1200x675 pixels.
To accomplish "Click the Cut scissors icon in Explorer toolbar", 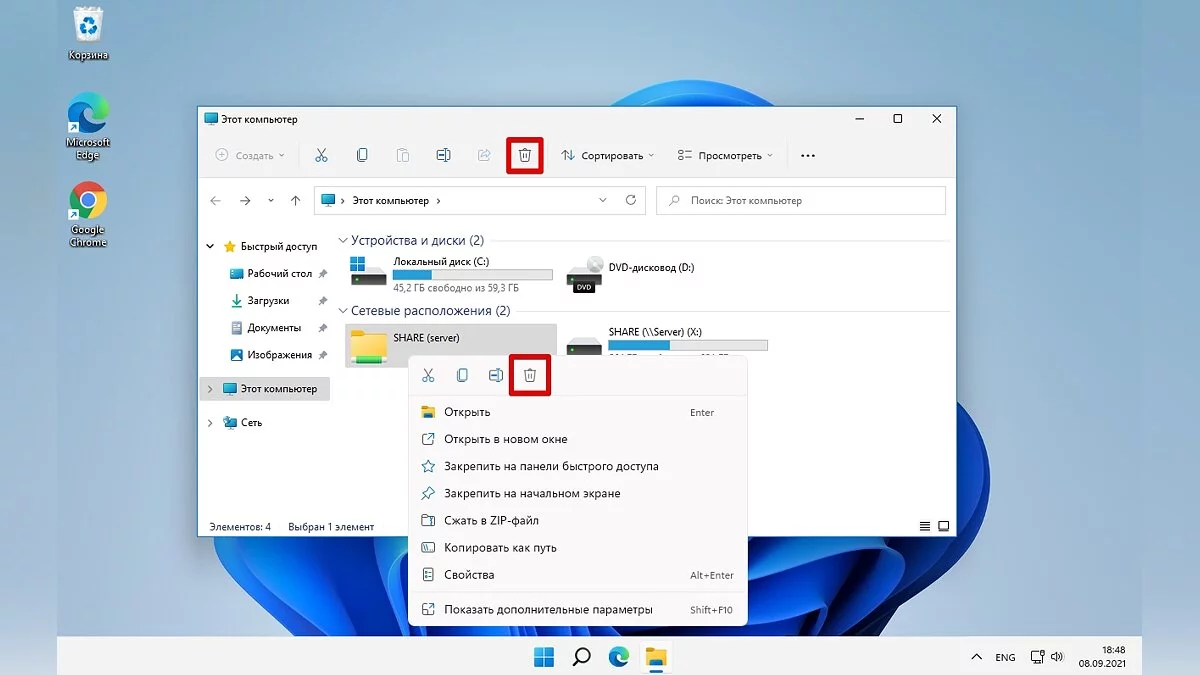I will 321,155.
